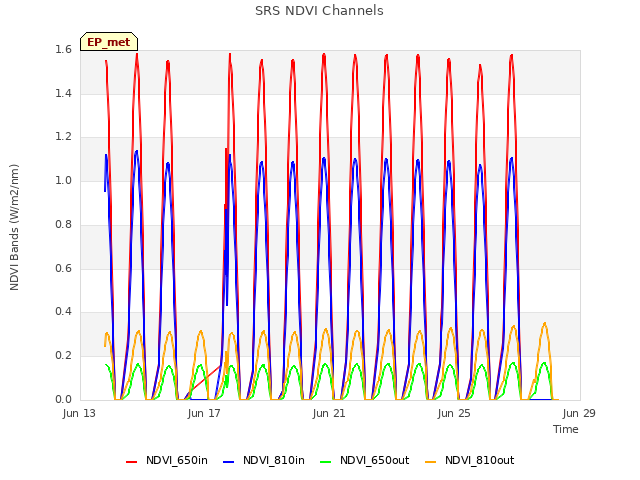Click the 0.0 y-axis tick label
Viewport: 640px width, 480px height.
coord(63,399)
